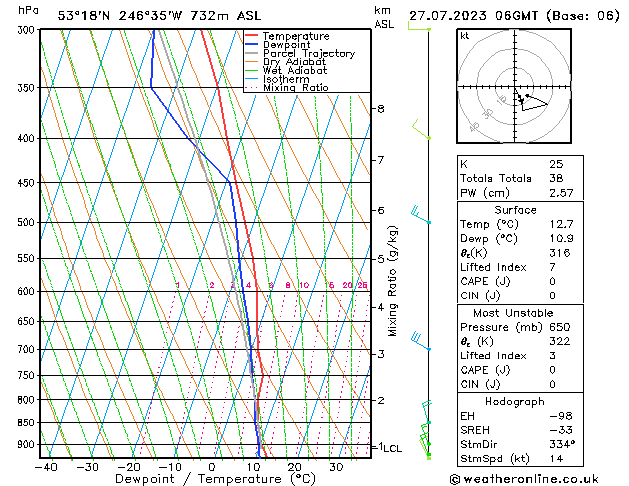Click the Wet Adiabat legend entry

(x=286, y=70)
